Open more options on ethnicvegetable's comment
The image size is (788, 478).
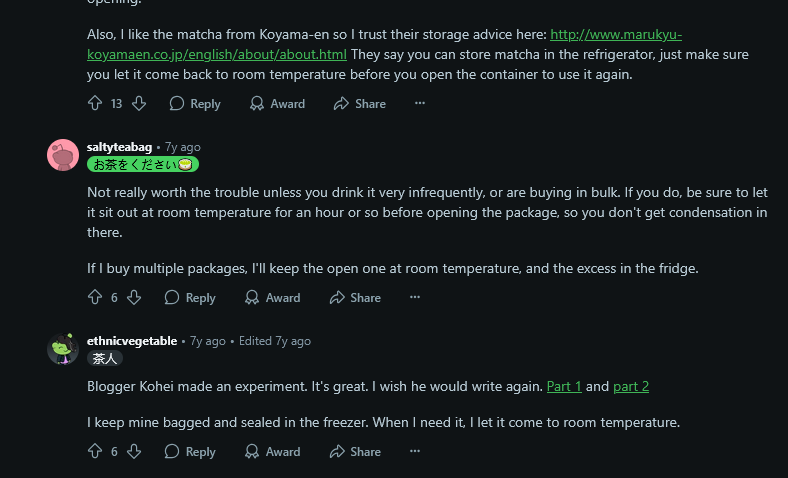pyautogui.click(x=415, y=451)
